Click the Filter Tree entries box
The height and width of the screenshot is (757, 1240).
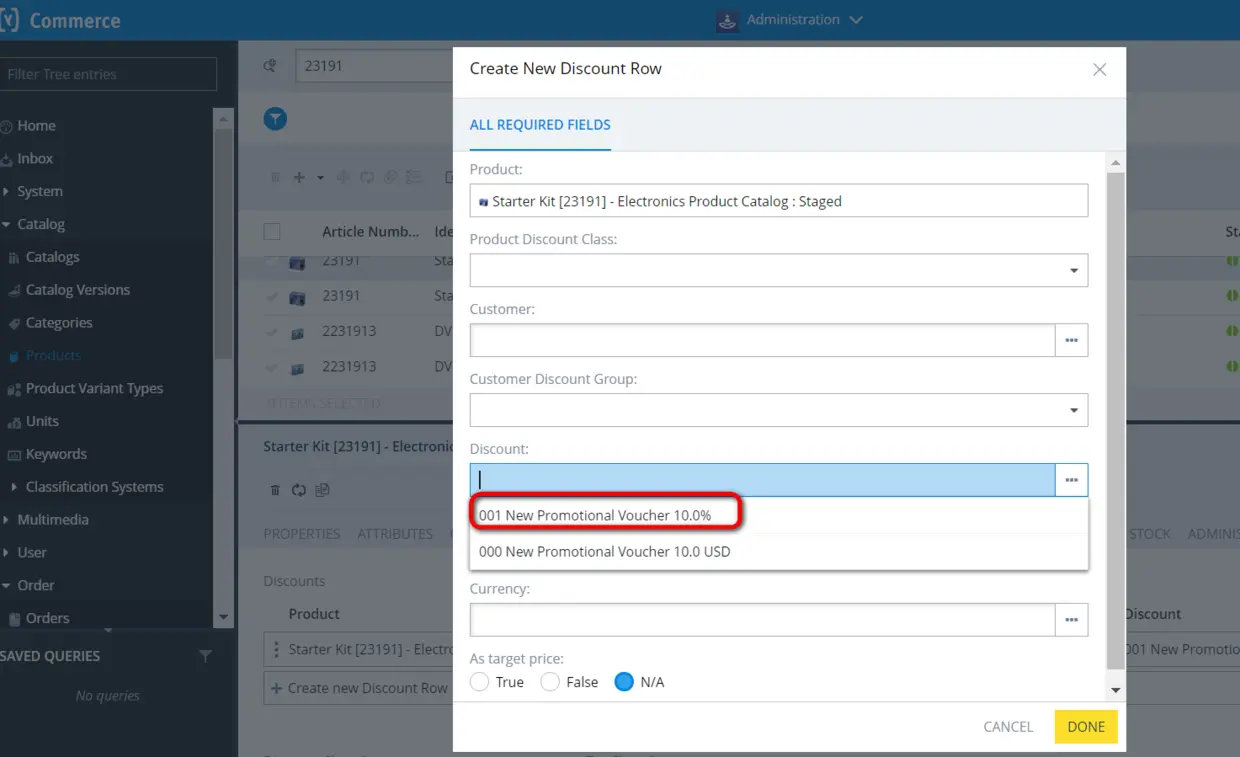[108, 74]
